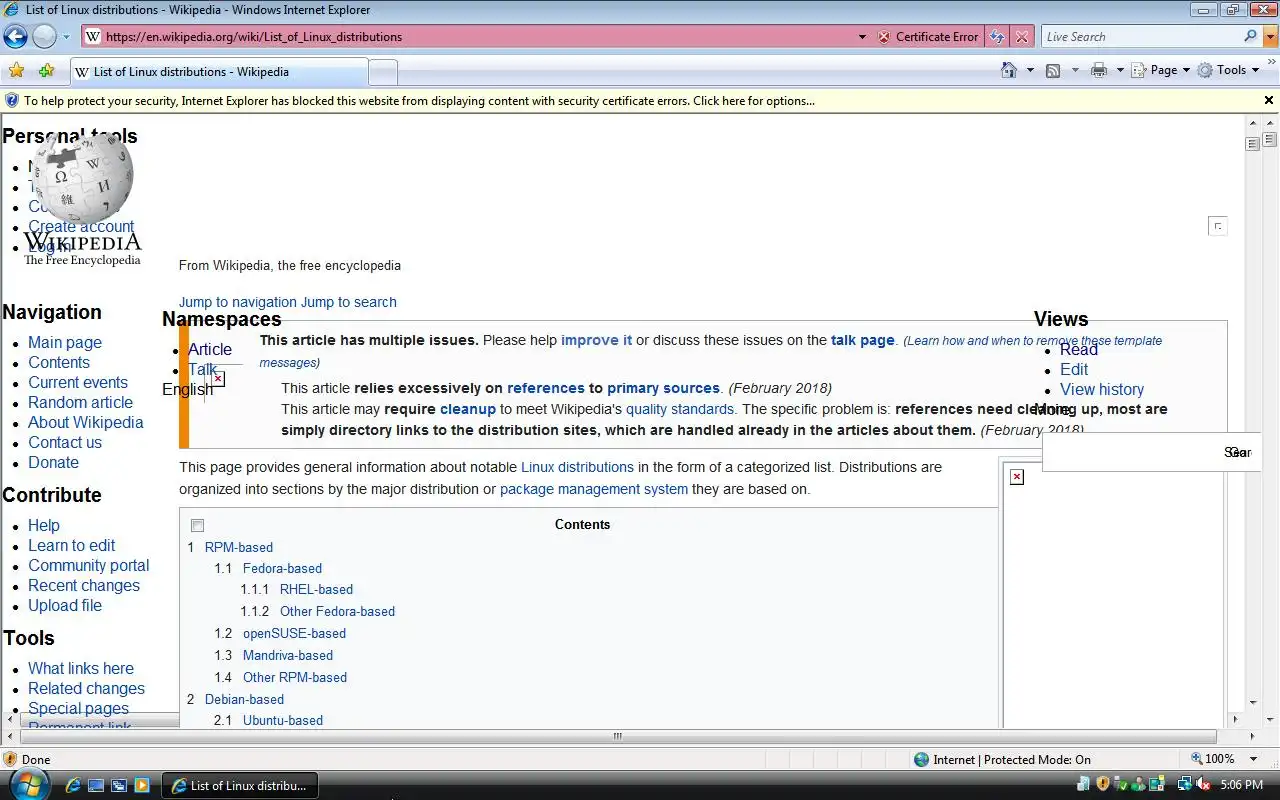
Task: Click the Refresh icon next to Certificate Error
Action: (997, 37)
